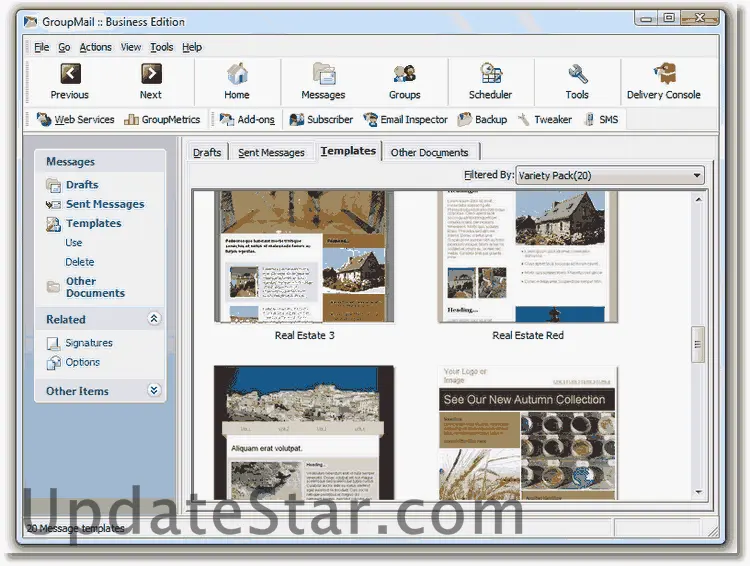
Task: Go to Home via the house icon
Action: (x=237, y=74)
